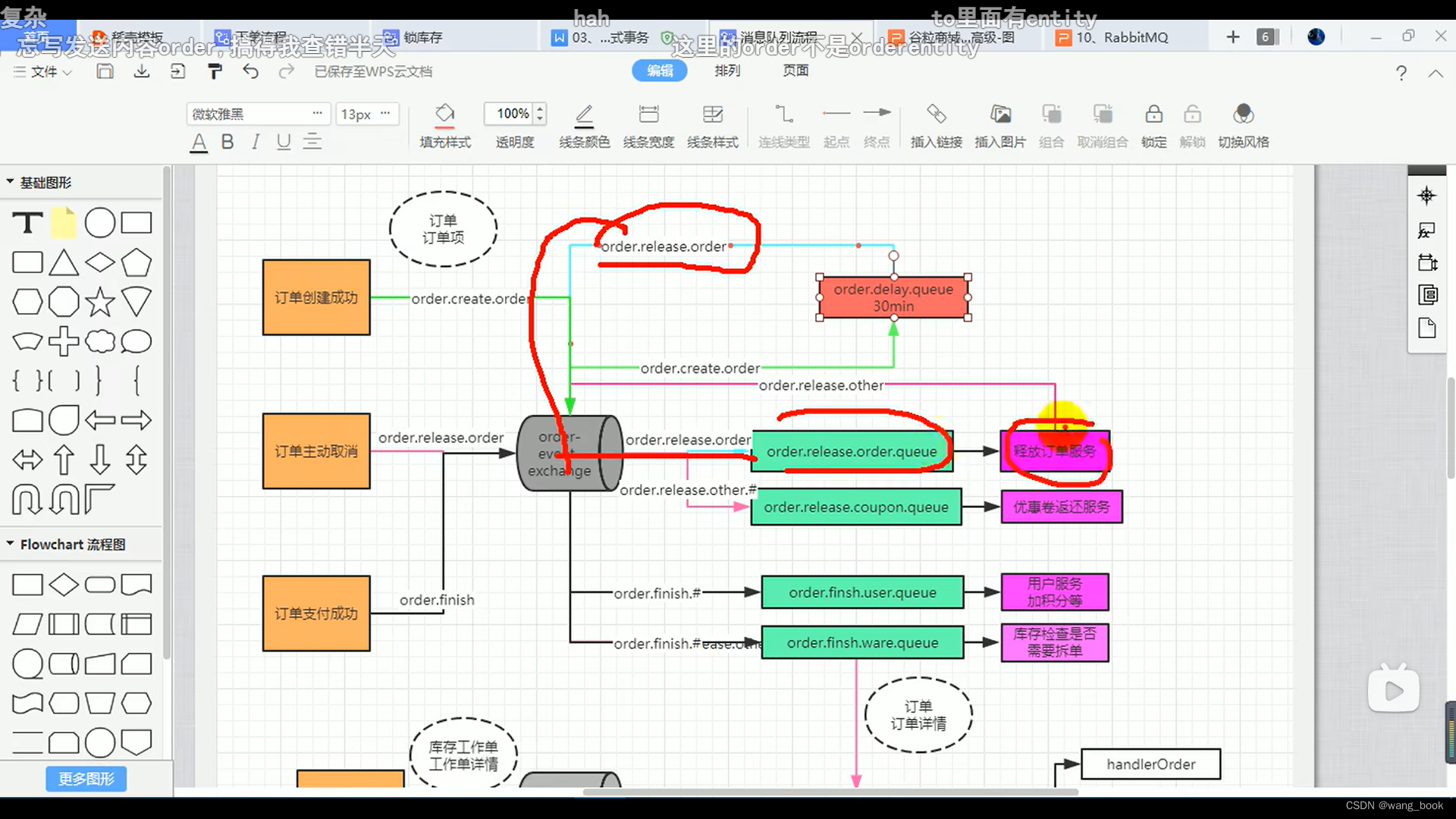Select the Text shape tool
This screenshot has width=1456, height=819.
(27, 223)
